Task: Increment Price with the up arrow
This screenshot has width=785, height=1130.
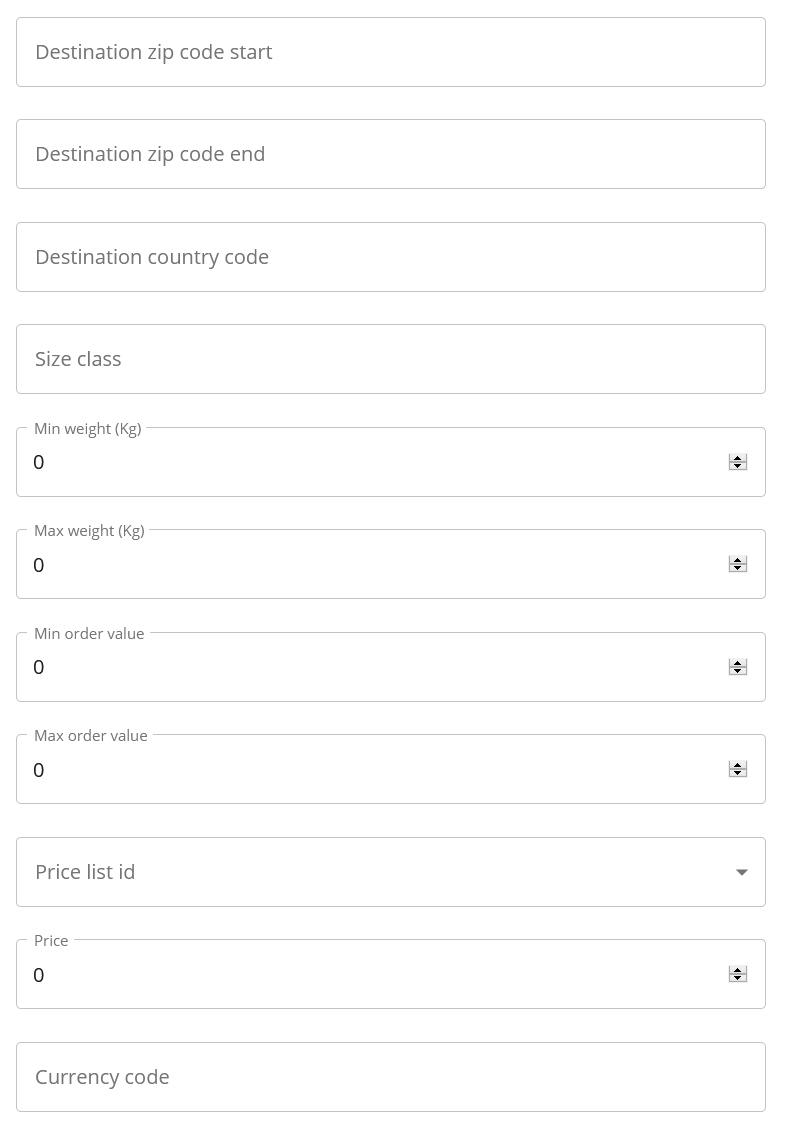Action: tap(738, 970)
